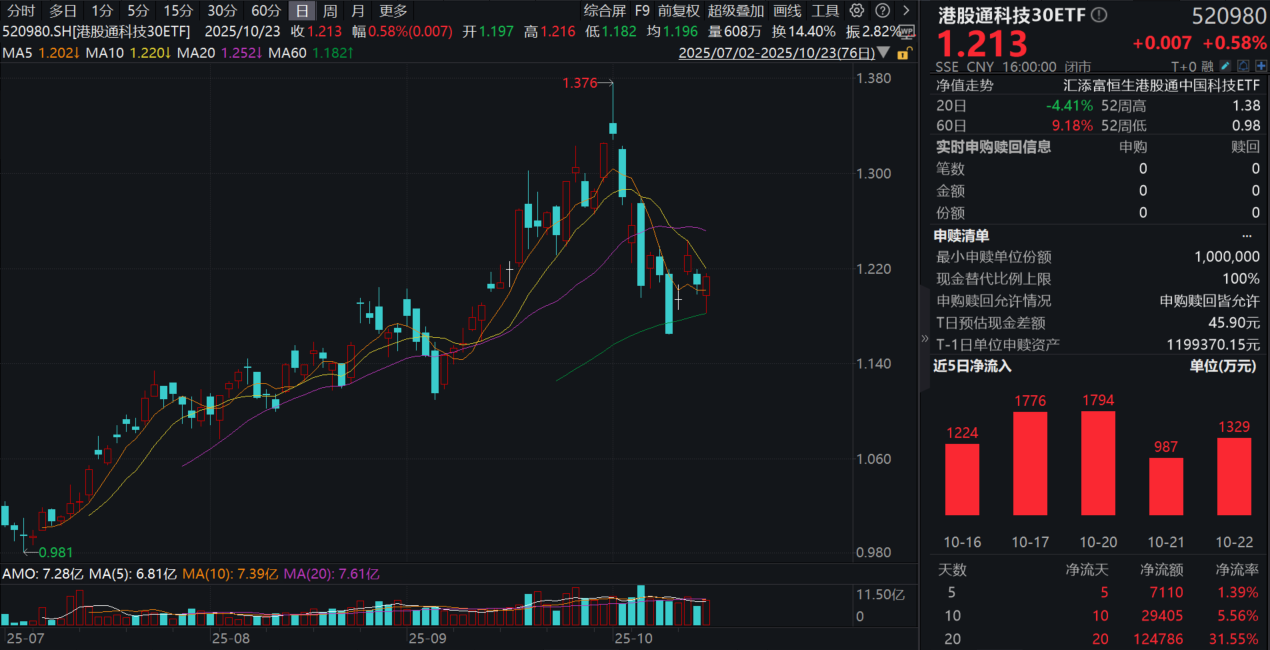Open the settings gear icon in the toolbar
The image size is (1270, 650).
pyautogui.click(x=855, y=11)
